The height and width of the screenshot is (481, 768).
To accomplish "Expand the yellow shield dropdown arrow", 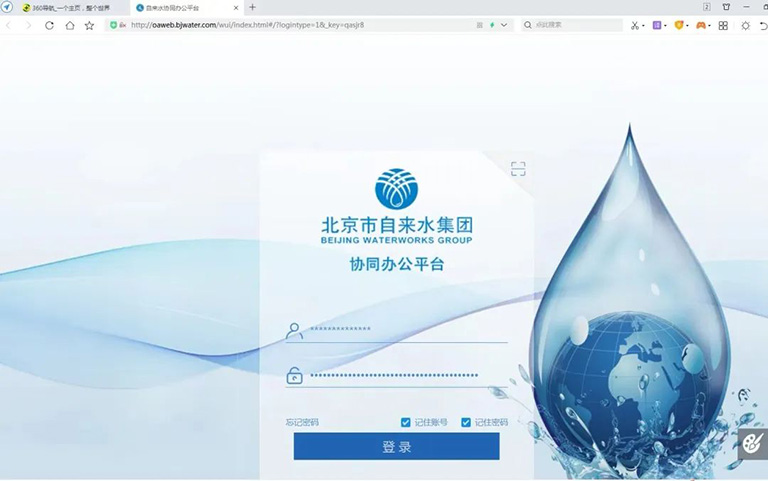I will click(x=687, y=26).
